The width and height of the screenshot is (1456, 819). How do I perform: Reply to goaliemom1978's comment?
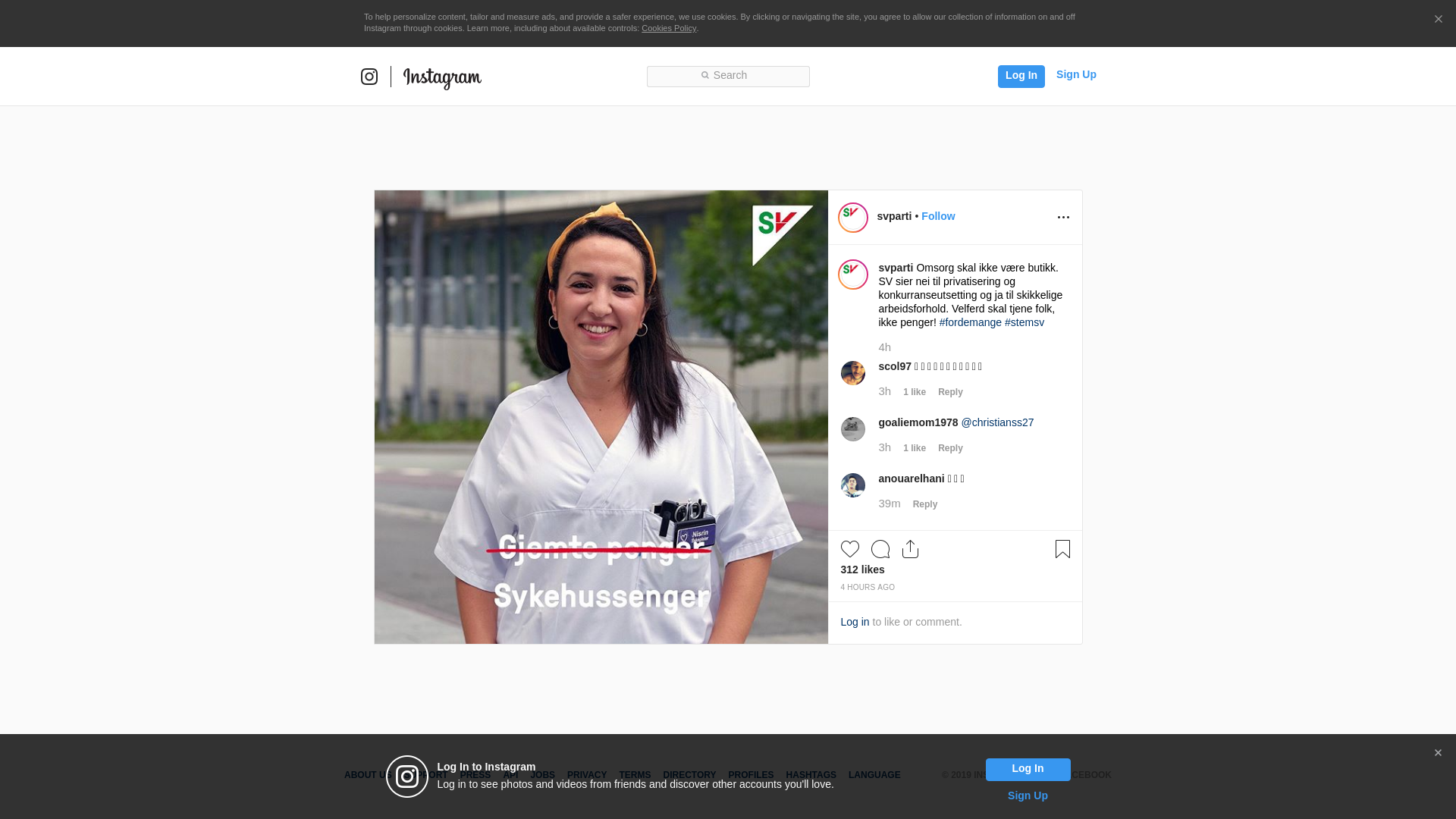[x=950, y=448]
